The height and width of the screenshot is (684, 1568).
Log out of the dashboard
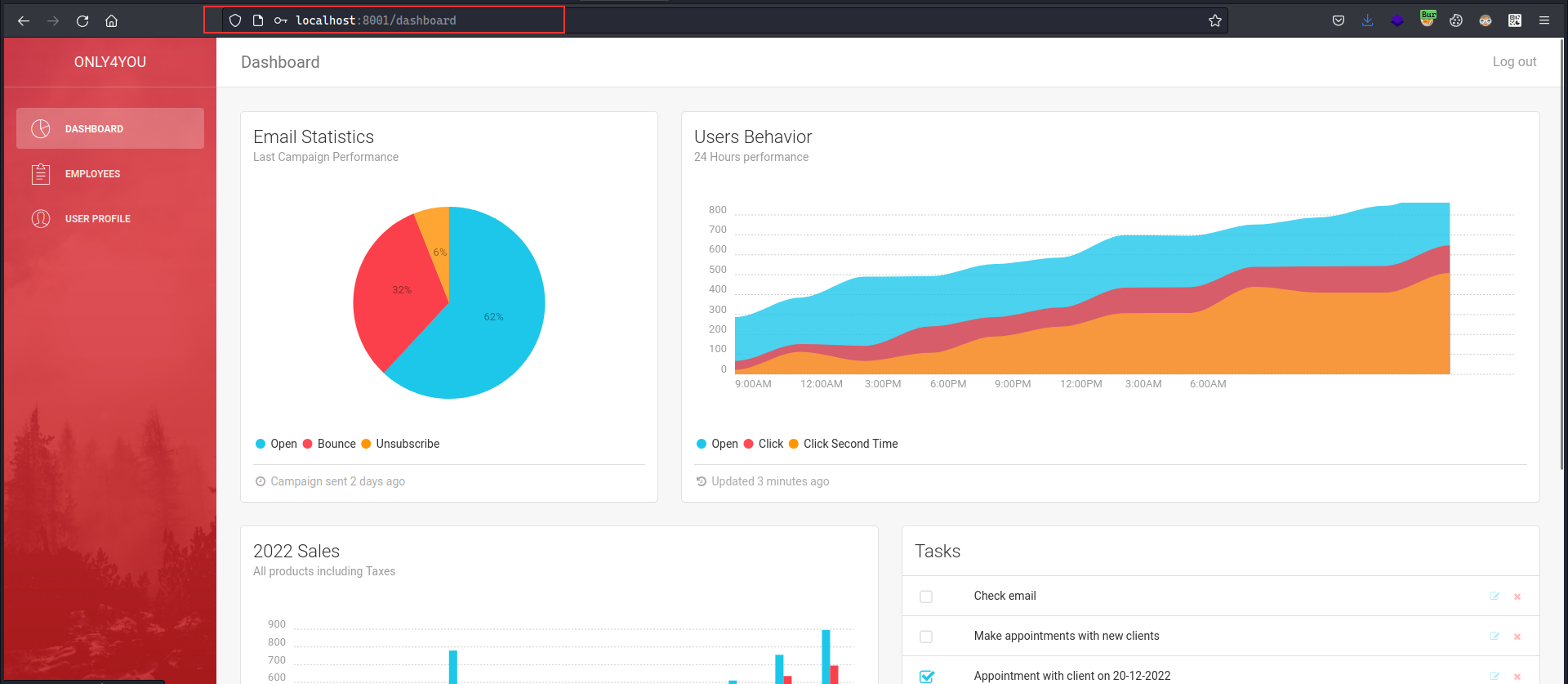click(1514, 61)
